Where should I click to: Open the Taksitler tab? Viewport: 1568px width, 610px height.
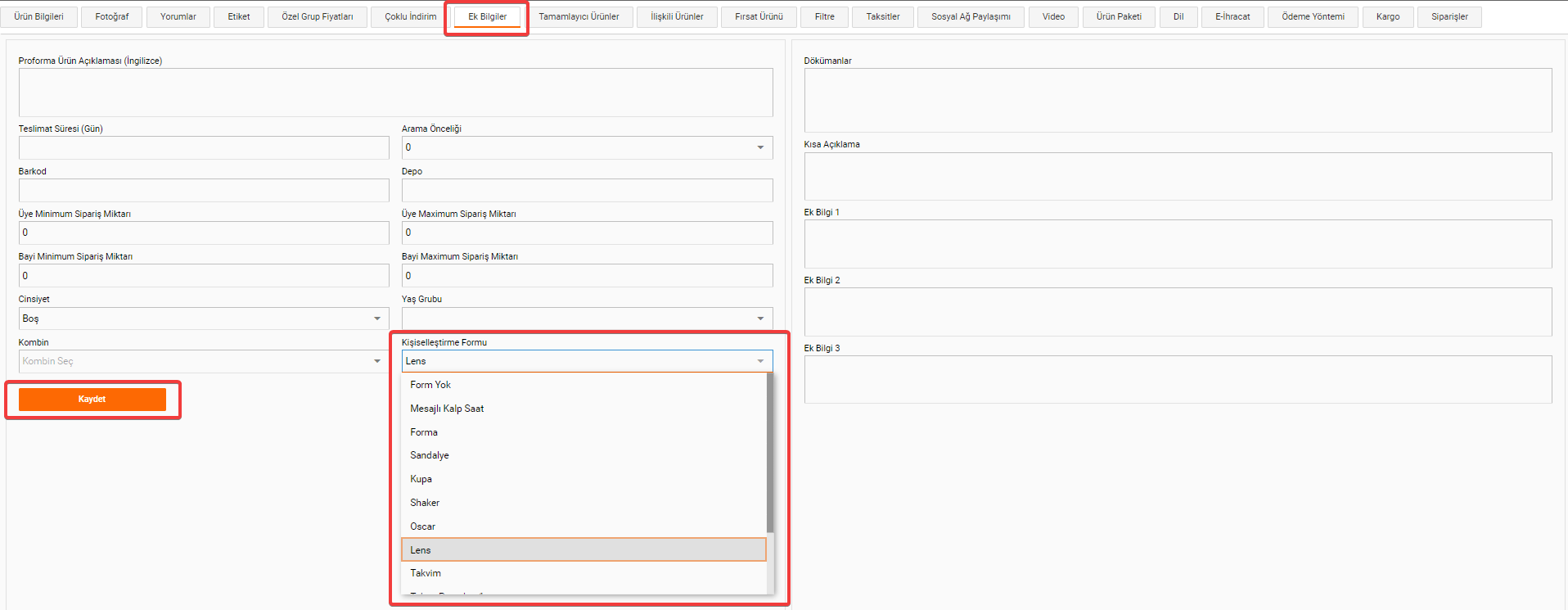883,16
